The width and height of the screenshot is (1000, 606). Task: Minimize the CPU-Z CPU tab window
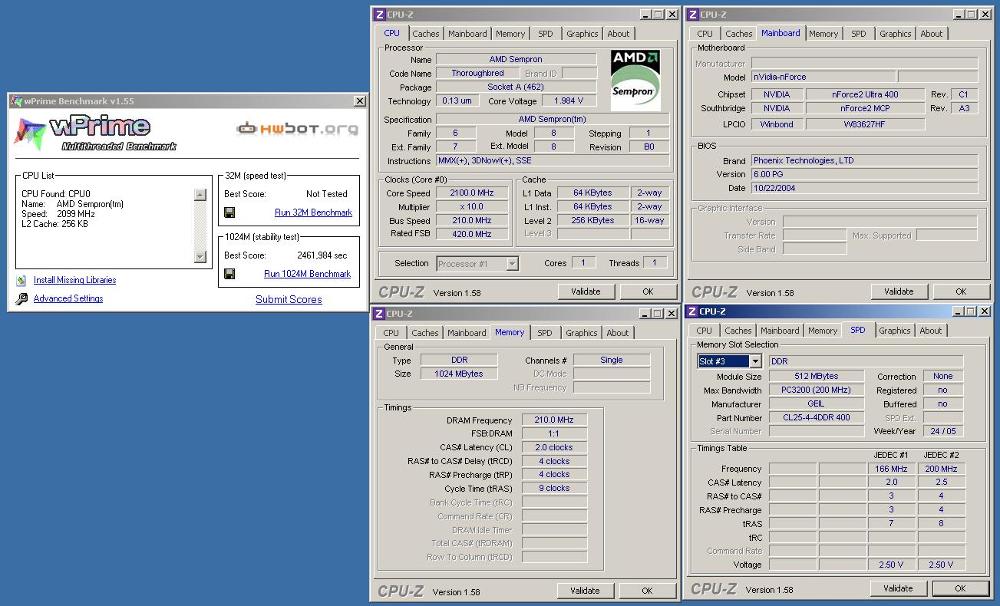[646, 14]
